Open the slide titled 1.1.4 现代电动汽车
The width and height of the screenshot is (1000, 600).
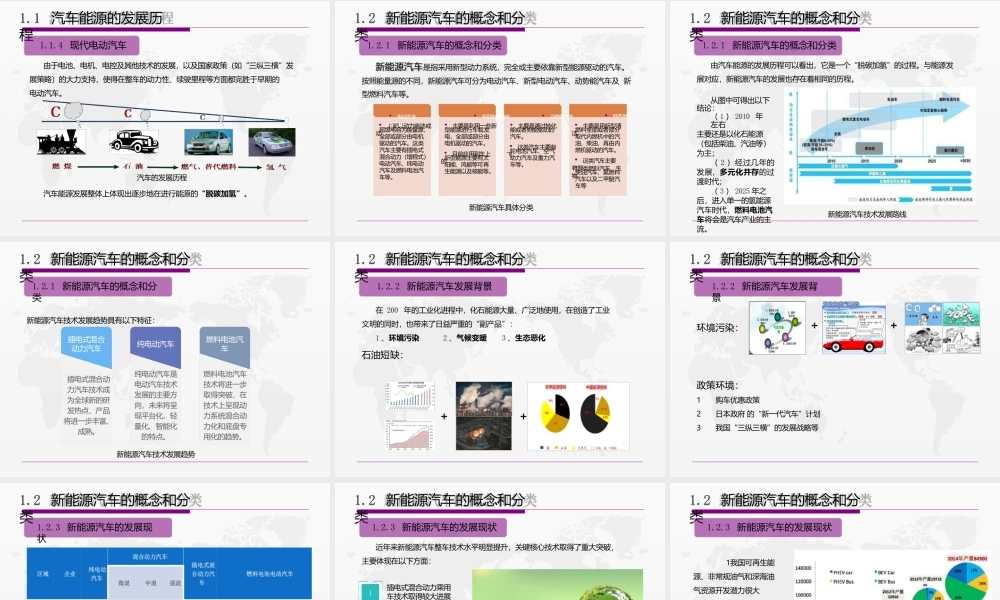click(x=165, y=118)
